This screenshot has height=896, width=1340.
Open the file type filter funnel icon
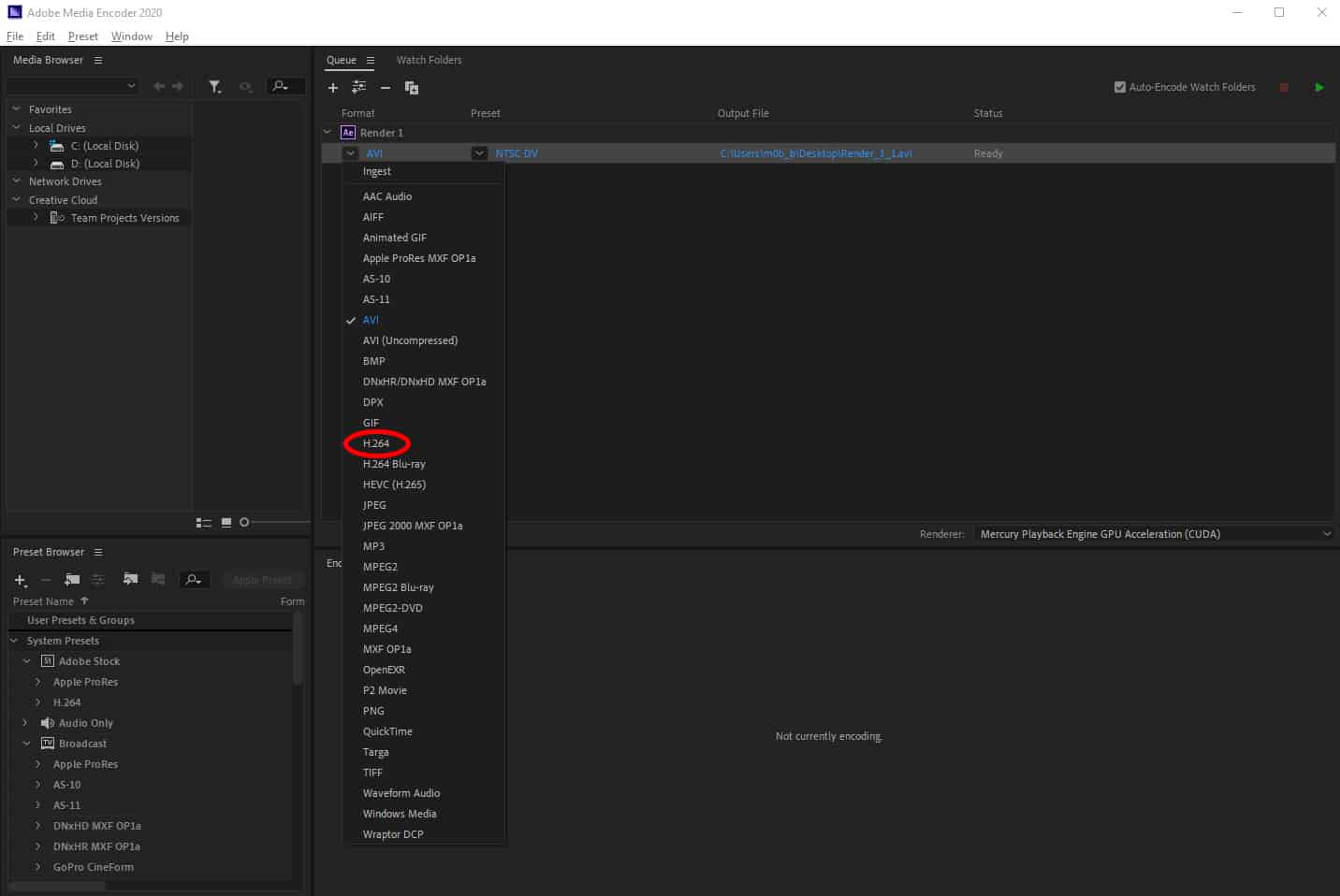(215, 86)
